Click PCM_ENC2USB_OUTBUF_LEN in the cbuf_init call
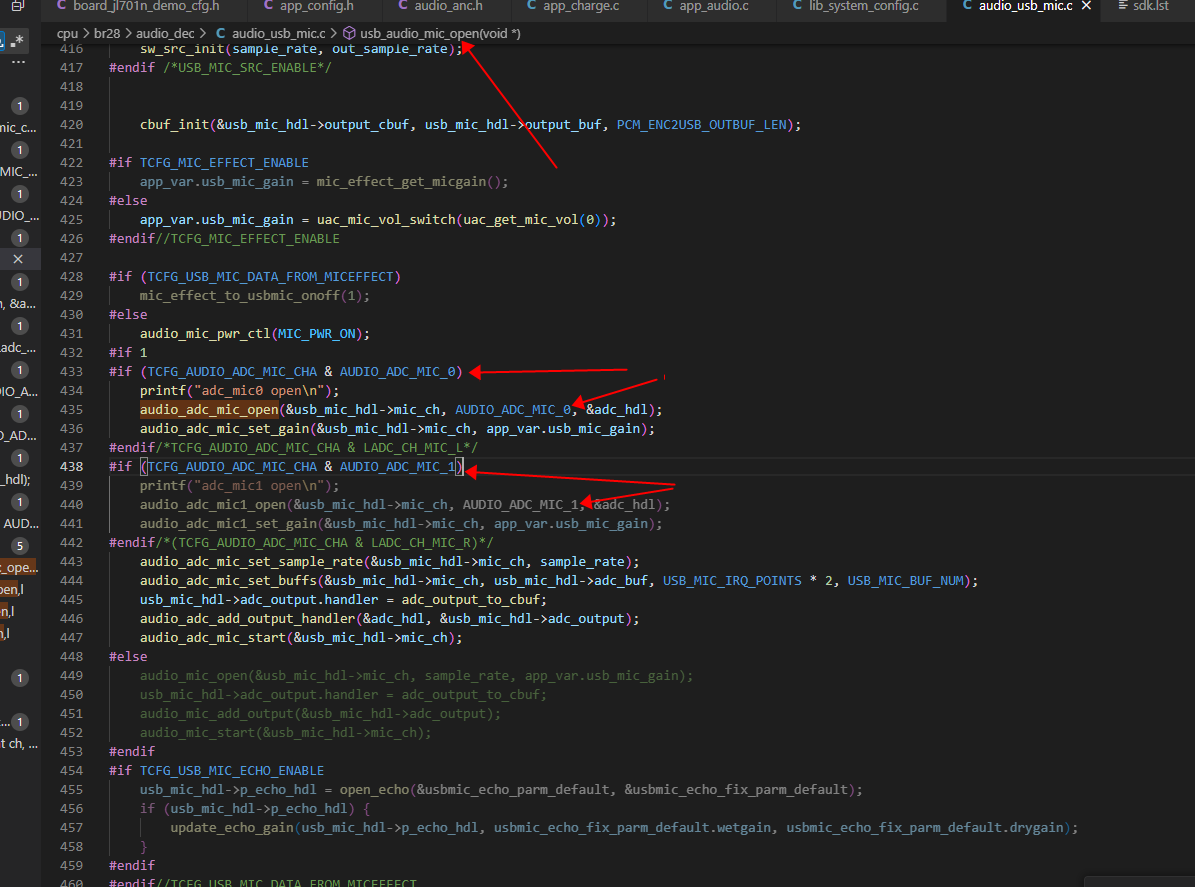This screenshot has width=1195, height=887. (x=701, y=125)
